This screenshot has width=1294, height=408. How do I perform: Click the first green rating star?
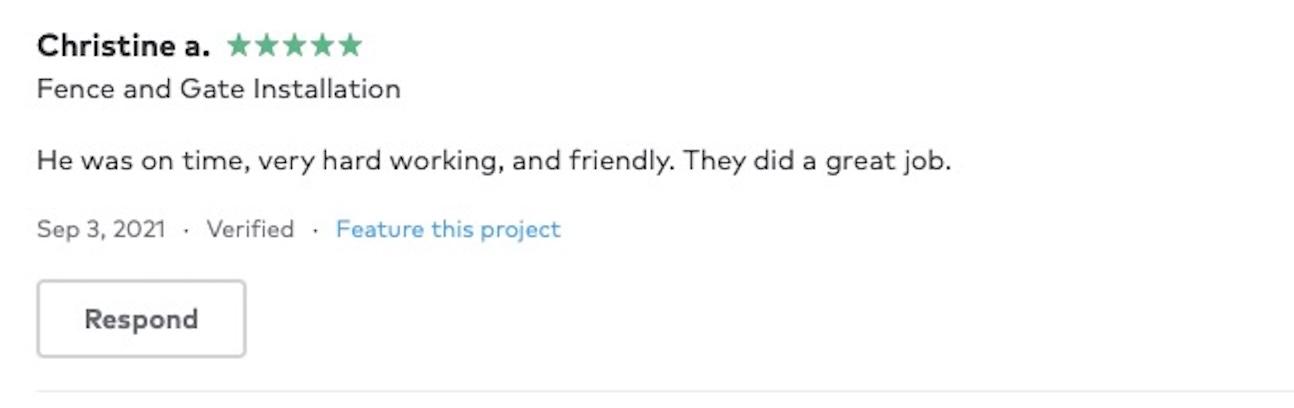pyautogui.click(x=240, y=45)
